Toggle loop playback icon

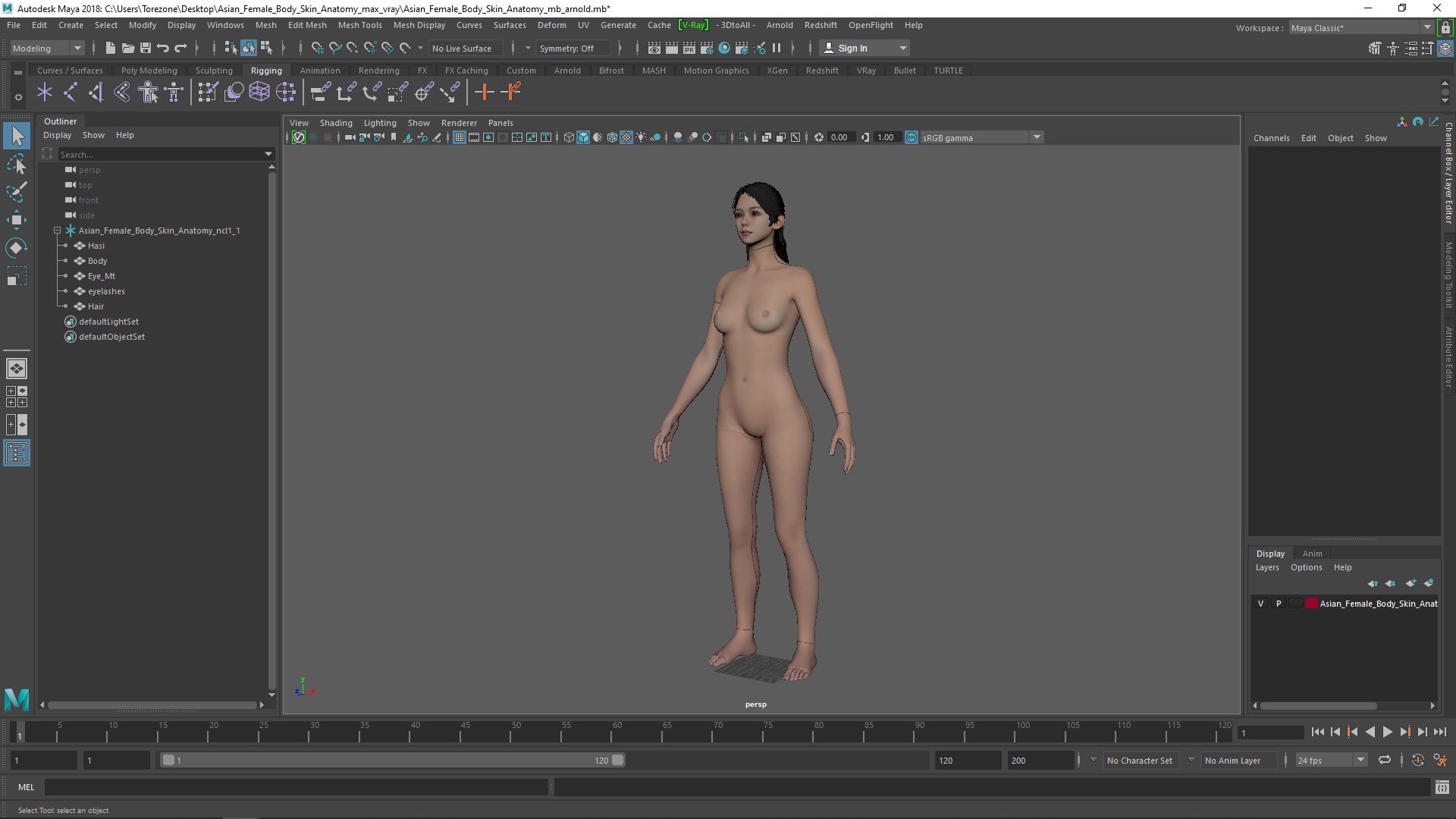click(1385, 760)
